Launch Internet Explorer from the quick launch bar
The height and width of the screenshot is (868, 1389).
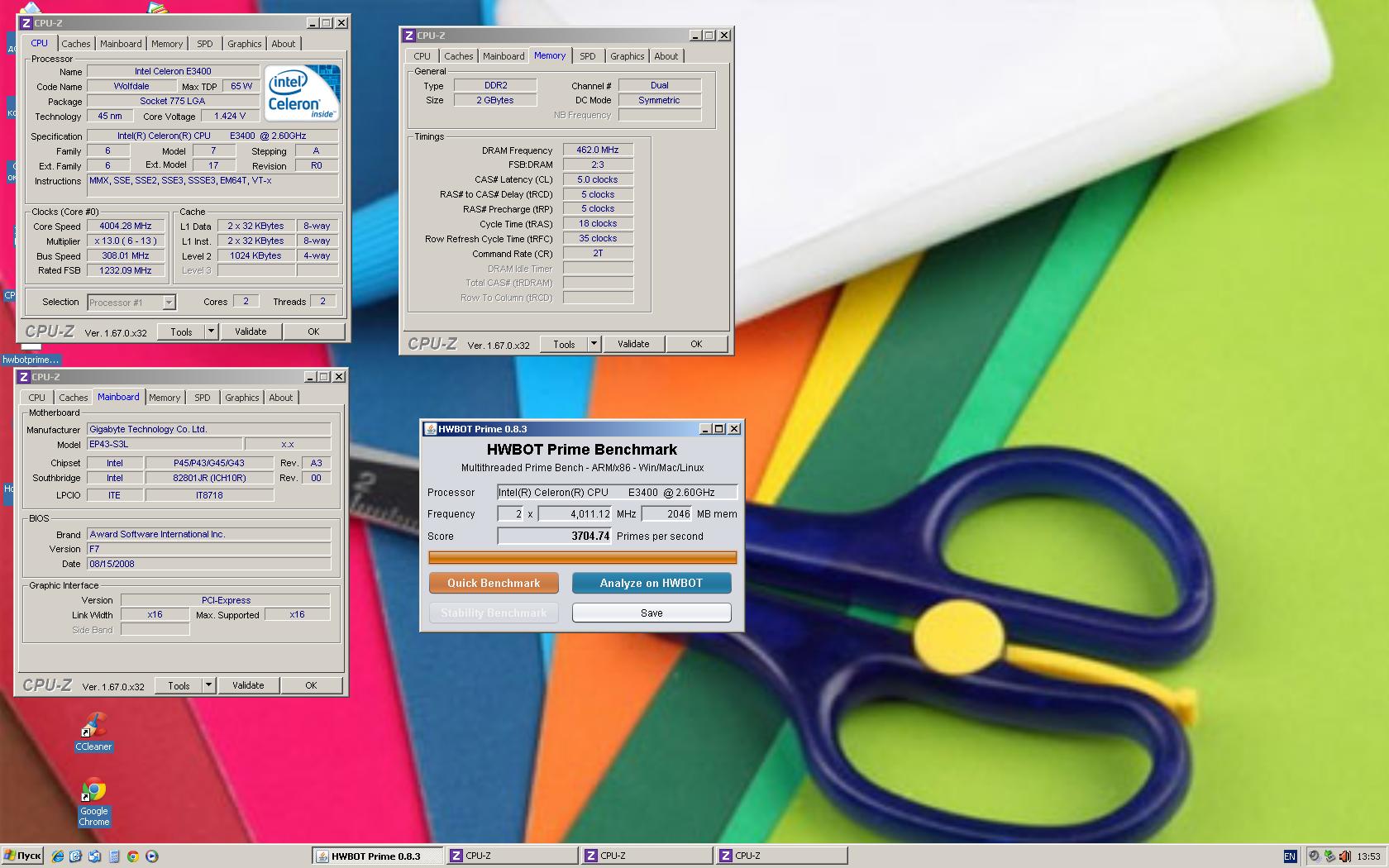(58, 856)
